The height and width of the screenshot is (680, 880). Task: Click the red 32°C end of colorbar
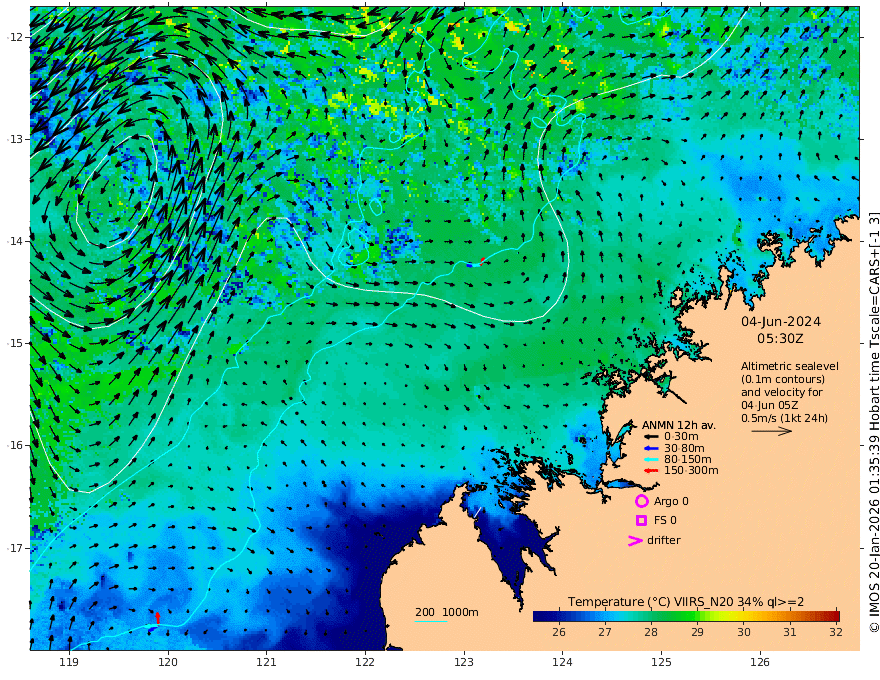coord(835,616)
